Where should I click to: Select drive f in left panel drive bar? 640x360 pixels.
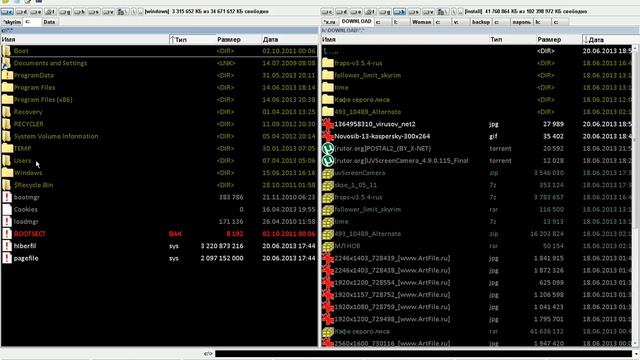[51, 12]
